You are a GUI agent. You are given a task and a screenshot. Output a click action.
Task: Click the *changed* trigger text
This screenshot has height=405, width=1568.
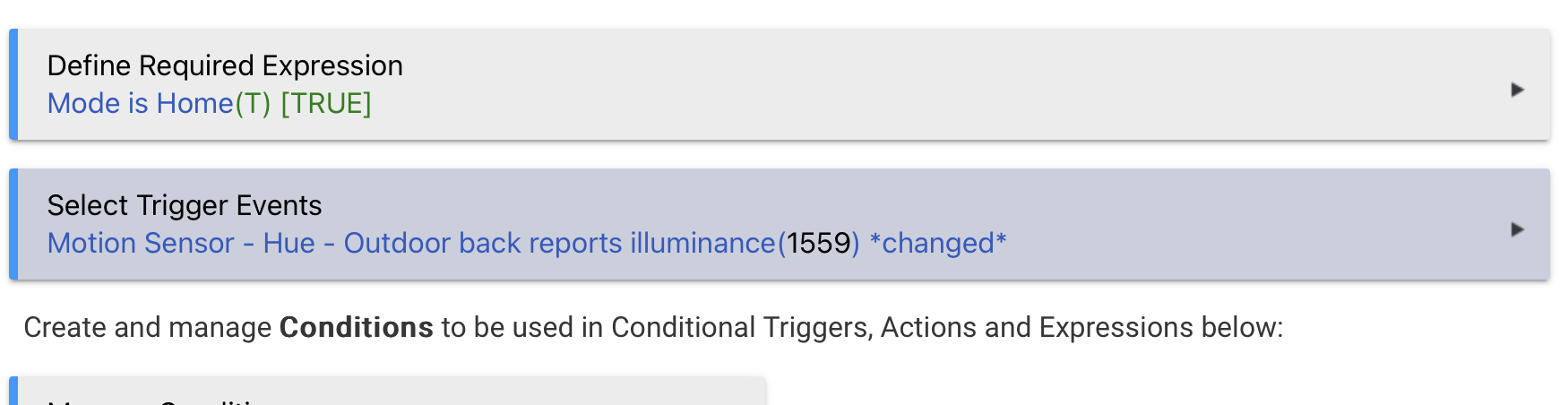(938, 244)
